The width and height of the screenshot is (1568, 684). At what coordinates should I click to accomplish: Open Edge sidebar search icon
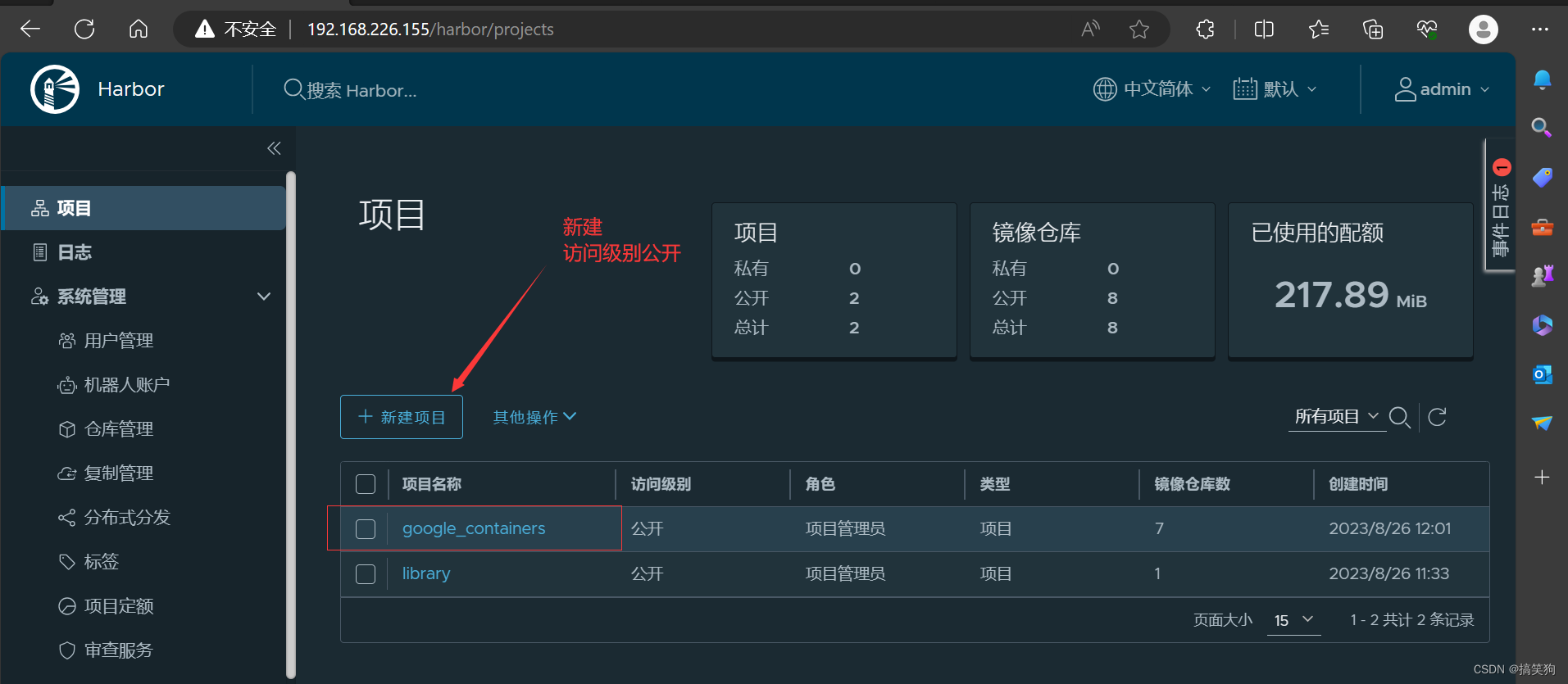click(x=1542, y=127)
